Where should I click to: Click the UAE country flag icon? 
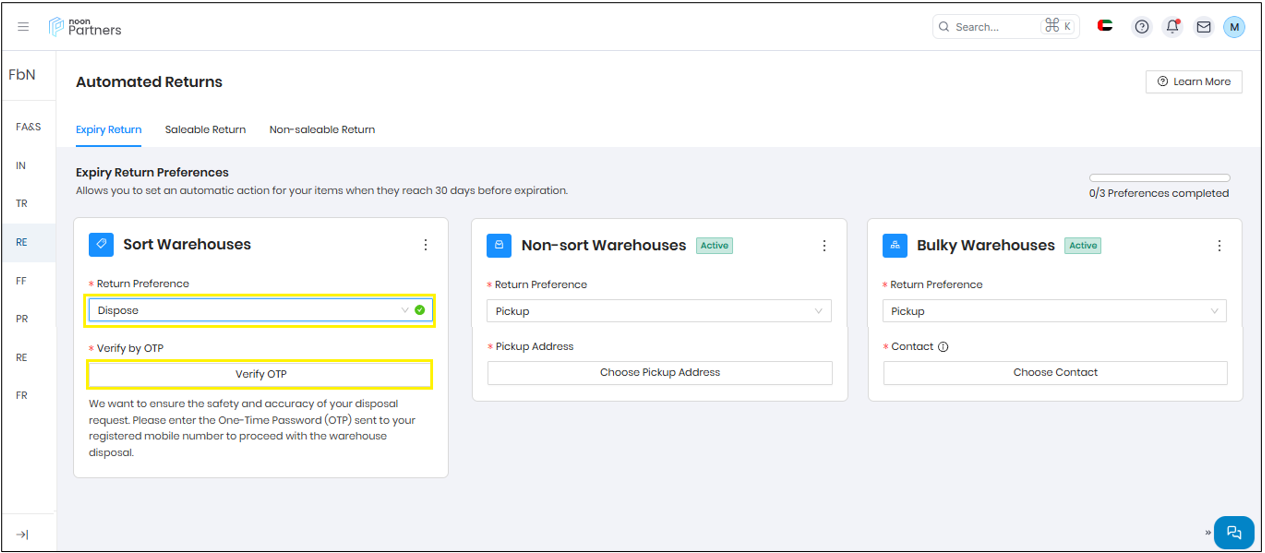click(x=1105, y=26)
